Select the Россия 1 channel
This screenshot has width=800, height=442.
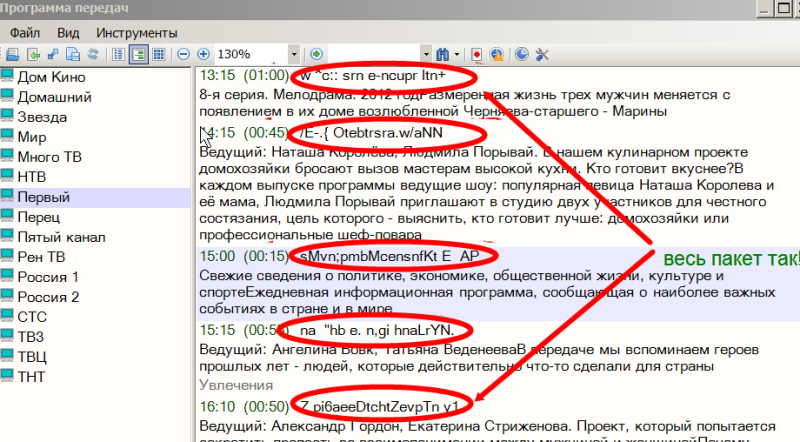[x=47, y=276]
